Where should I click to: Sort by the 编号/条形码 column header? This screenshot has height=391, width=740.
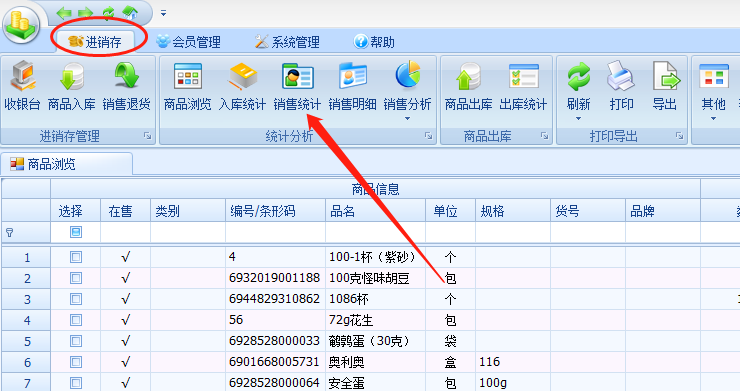276,211
